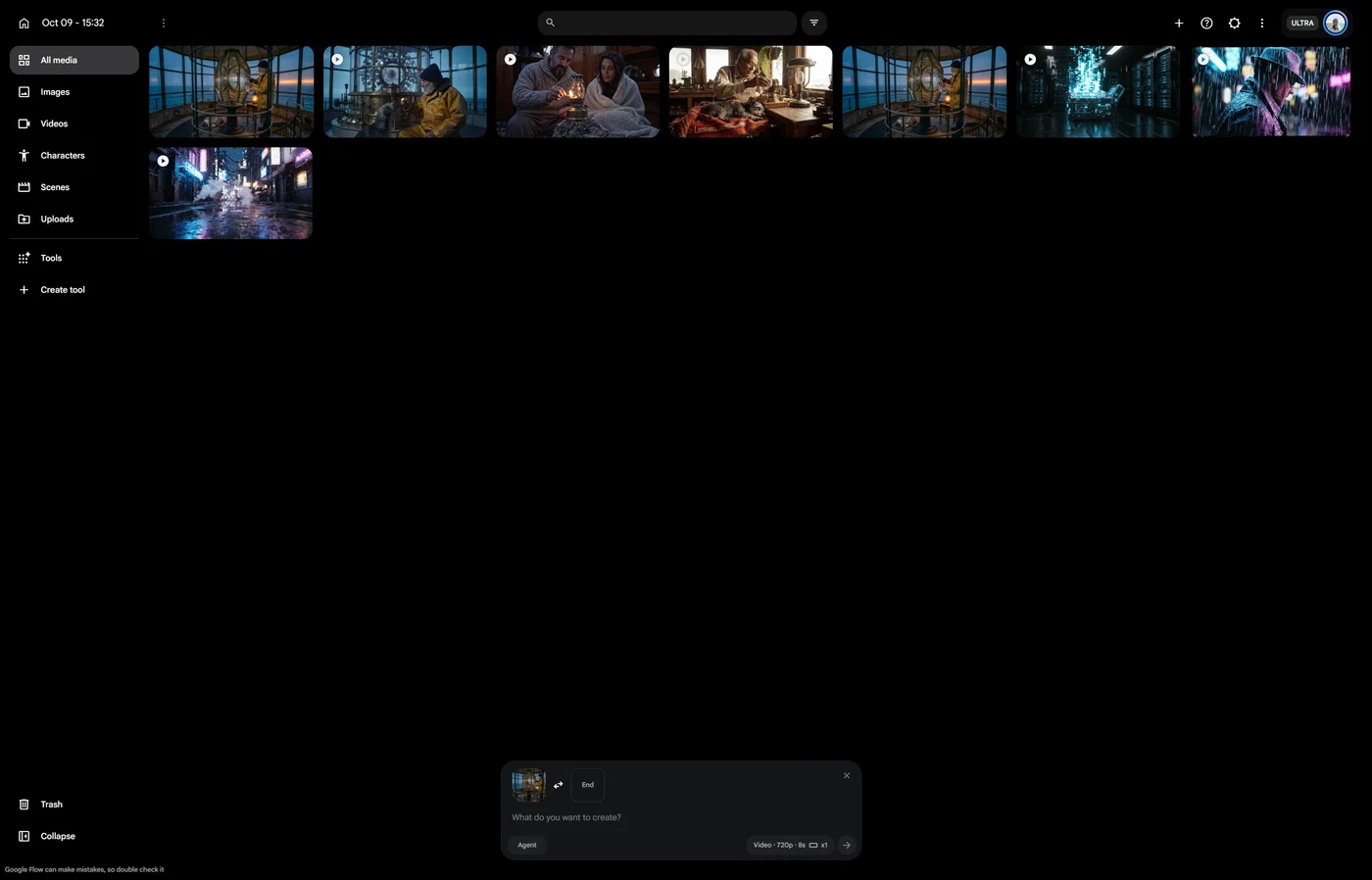Click the user profile avatar
The height and width of the screenshot is (880, 1372).
coord(1335,23)
